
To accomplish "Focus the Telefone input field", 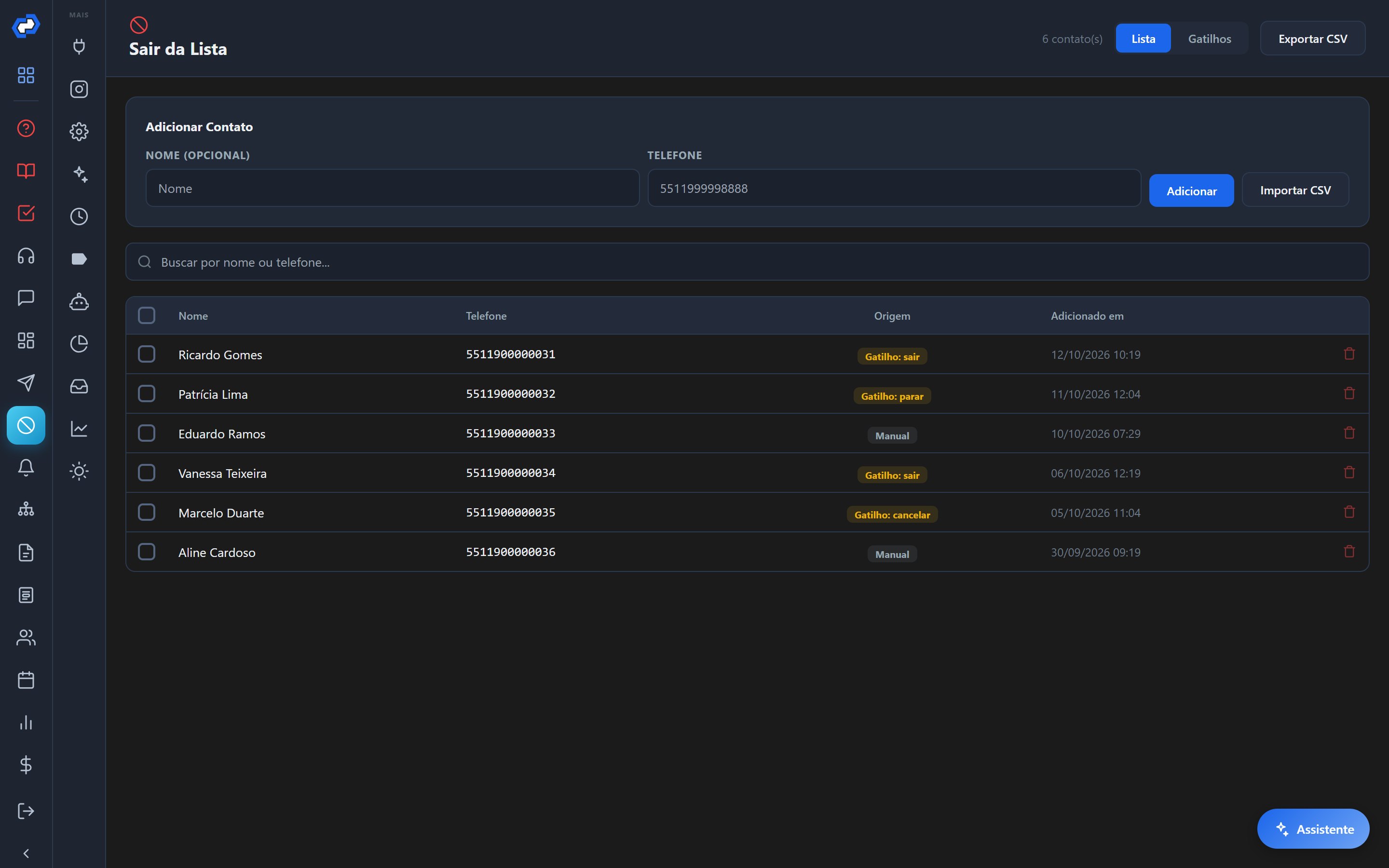I will [x=894, y=188].
